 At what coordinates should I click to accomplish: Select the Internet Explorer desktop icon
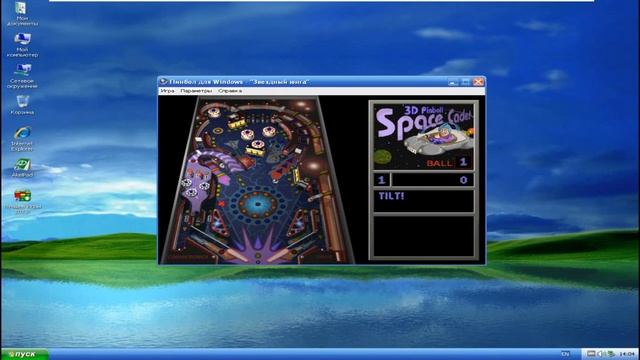22,139
